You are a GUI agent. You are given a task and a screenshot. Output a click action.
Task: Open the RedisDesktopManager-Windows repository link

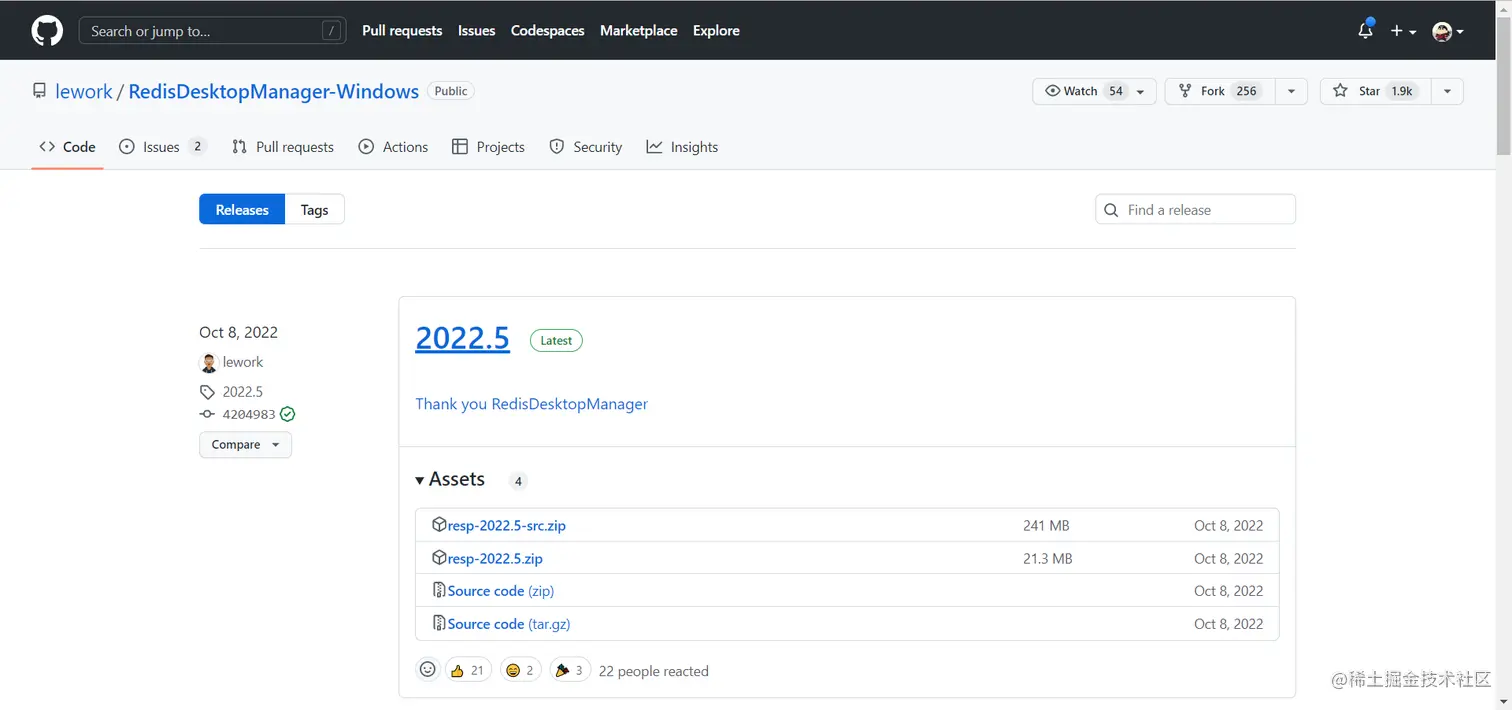(274, 91)
